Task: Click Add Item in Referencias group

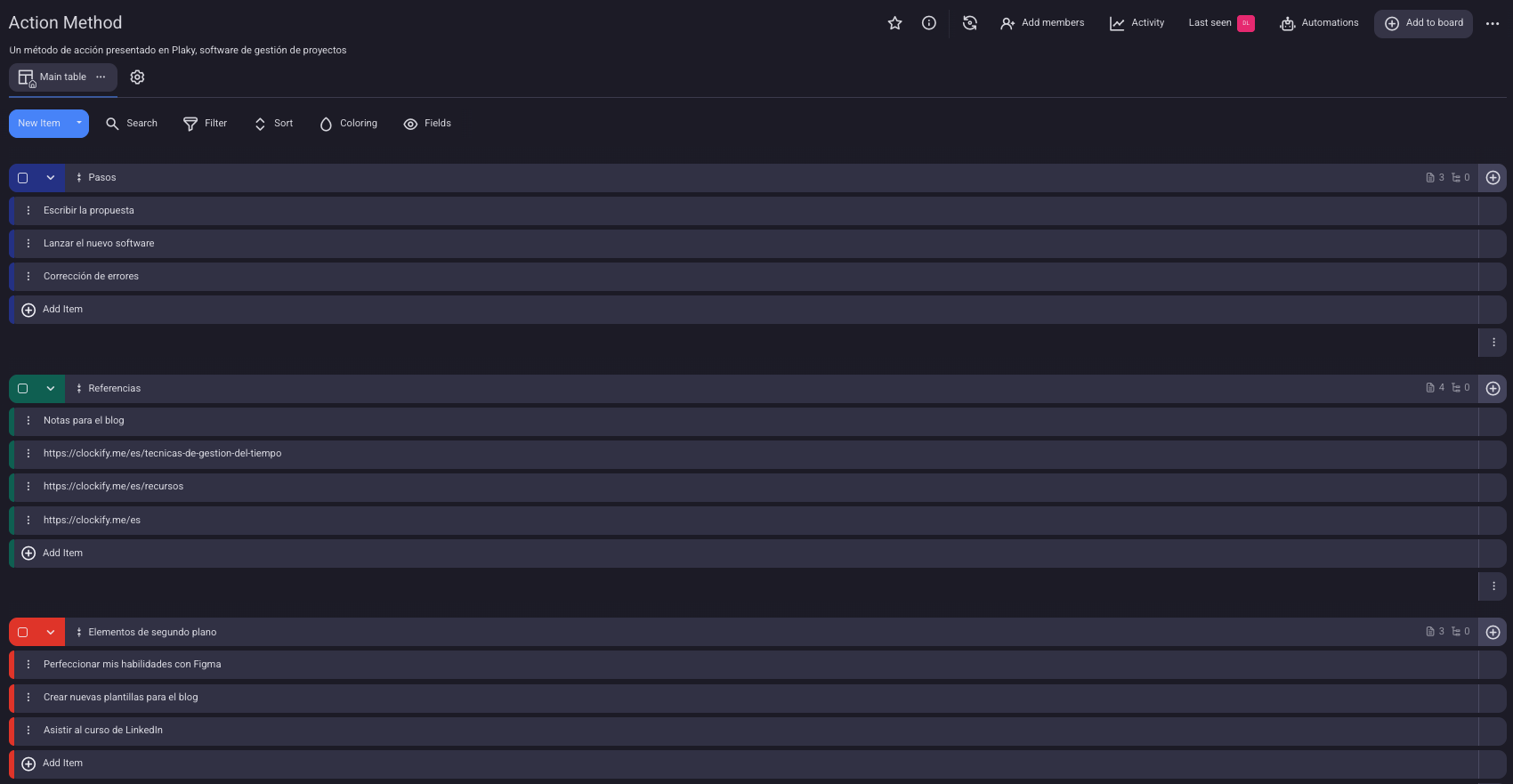Action: (x=53, y=554)
